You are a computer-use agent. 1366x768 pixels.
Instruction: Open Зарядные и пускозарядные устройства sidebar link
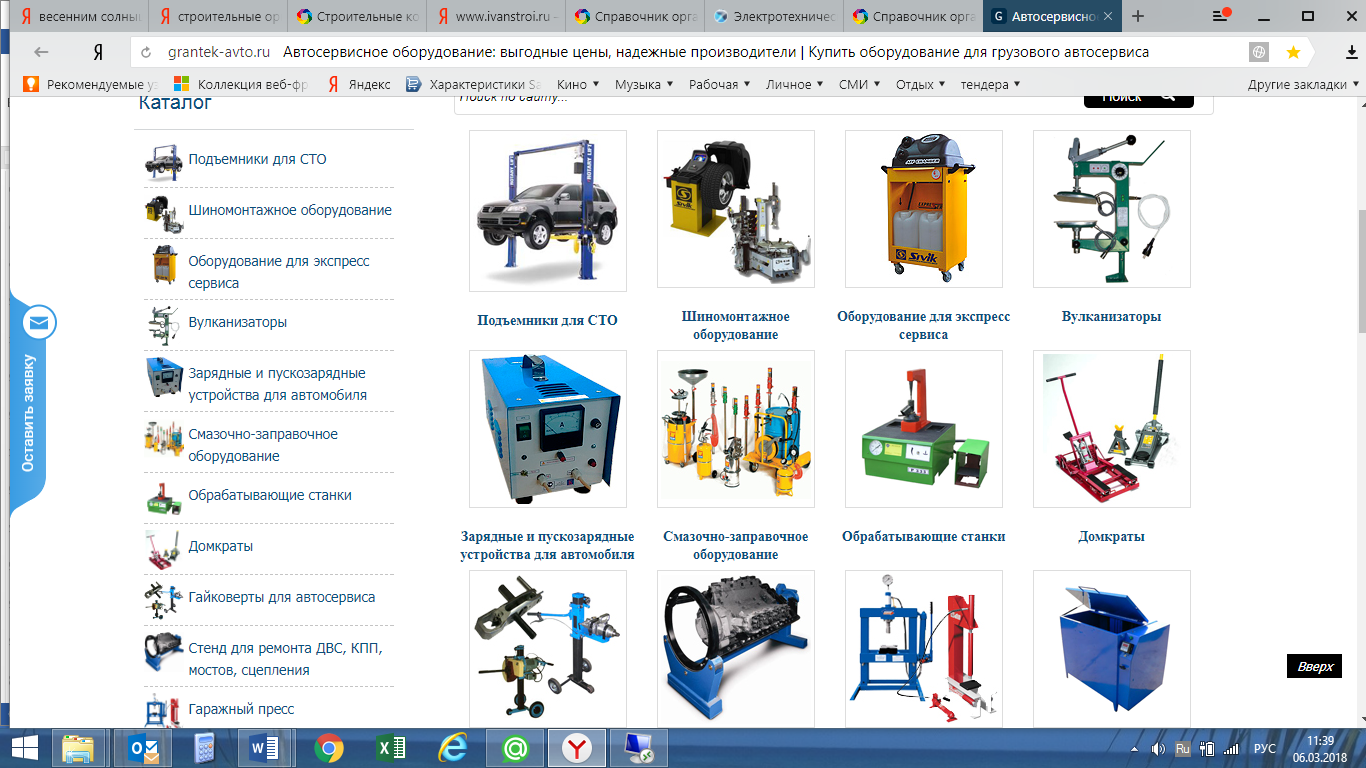tap(278, 384)
